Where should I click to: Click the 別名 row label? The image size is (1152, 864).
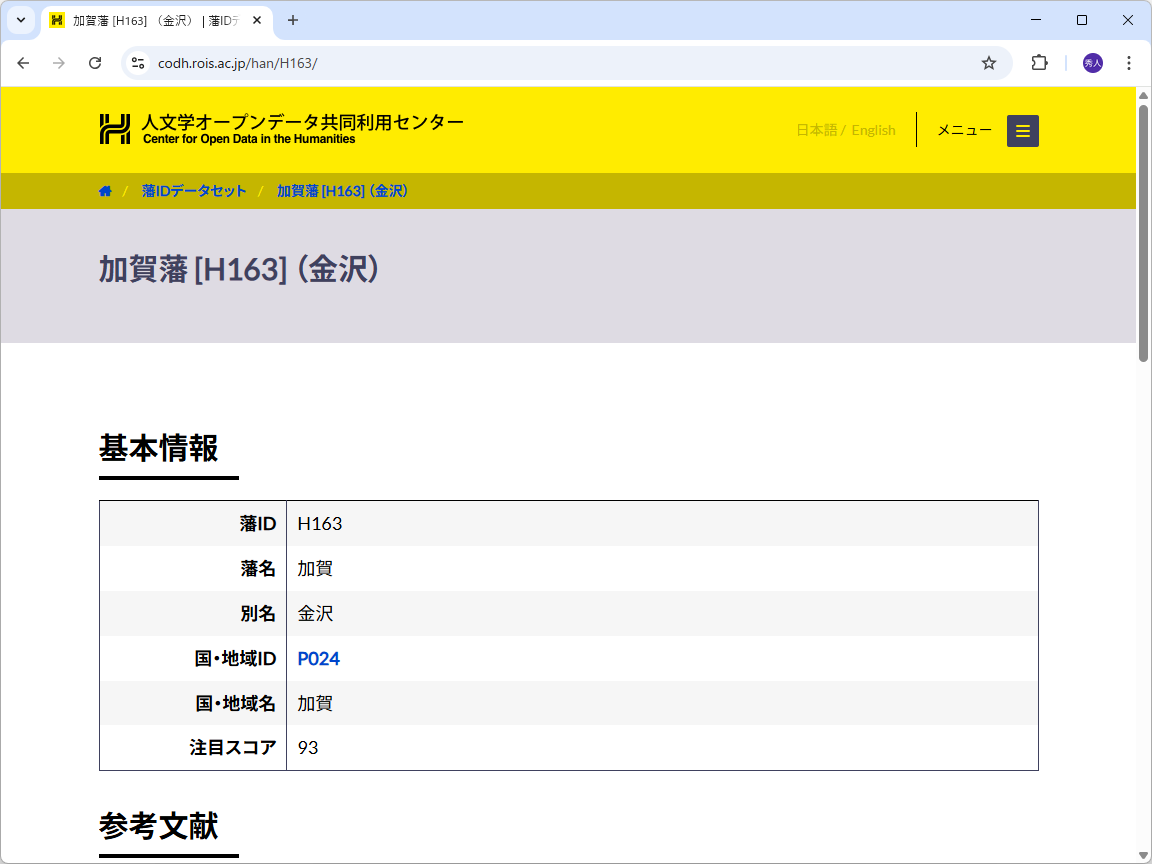258,613
